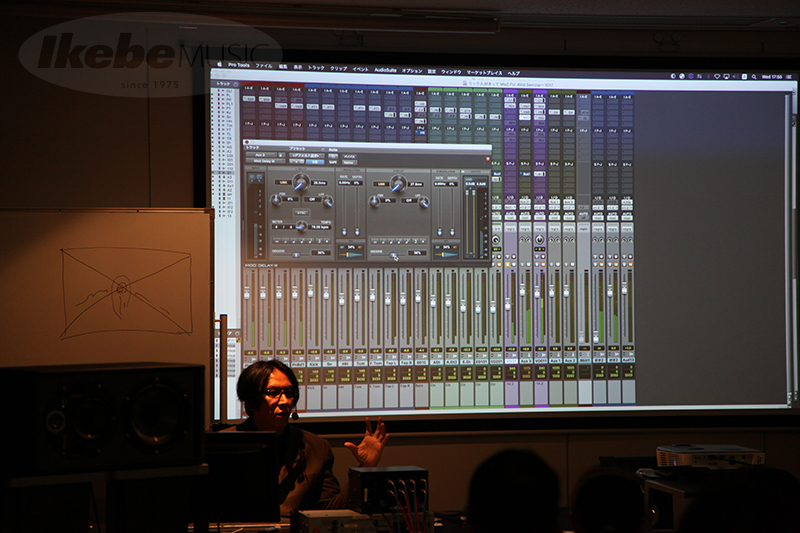Click the right channel FBK knob
This screenshot has width=800, height=533.
coord(373,201)
